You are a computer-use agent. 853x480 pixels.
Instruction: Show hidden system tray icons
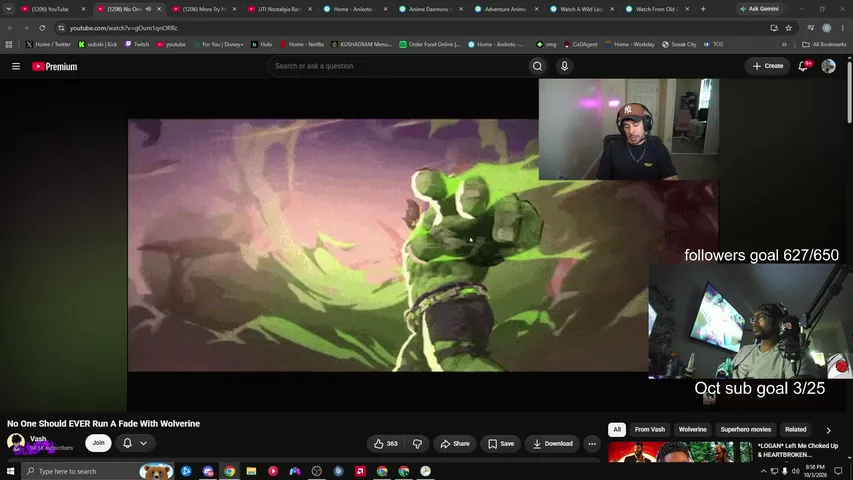pos(763,471)
